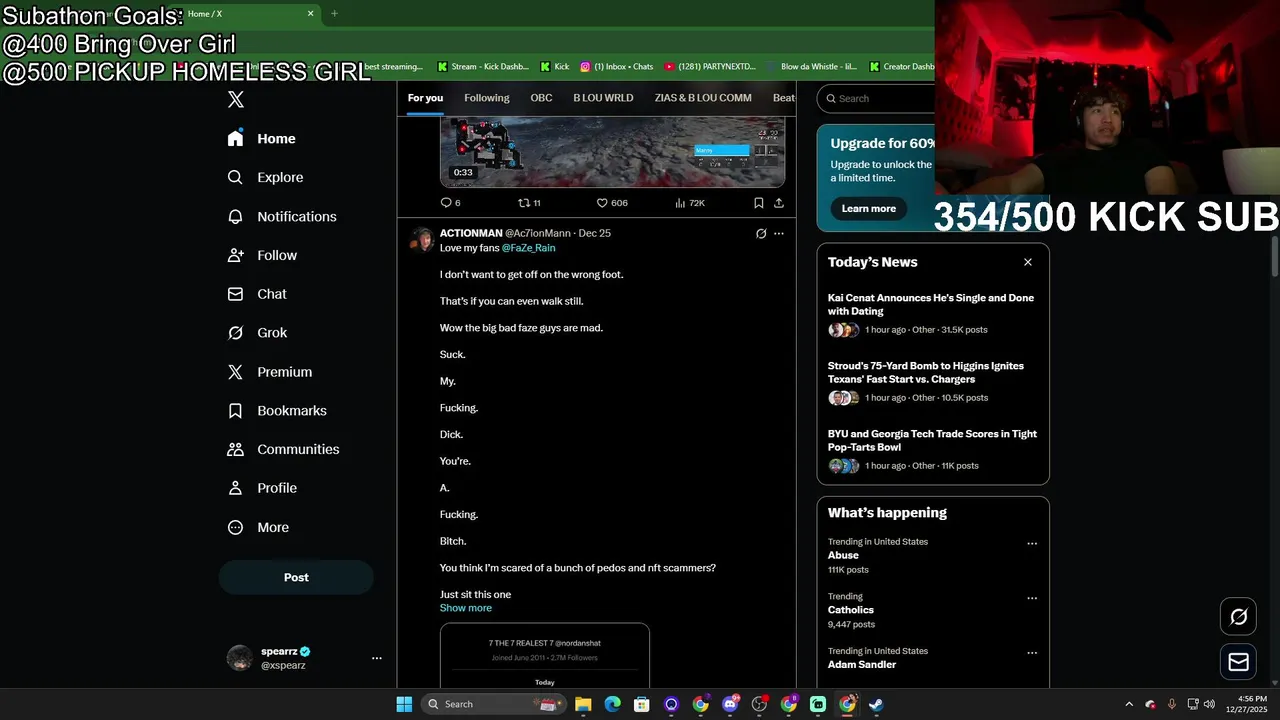Image resolution: width=1280 pixels, height=720 pixels.
Task: Play the video showing 0:33
Action: pos(612,152)
